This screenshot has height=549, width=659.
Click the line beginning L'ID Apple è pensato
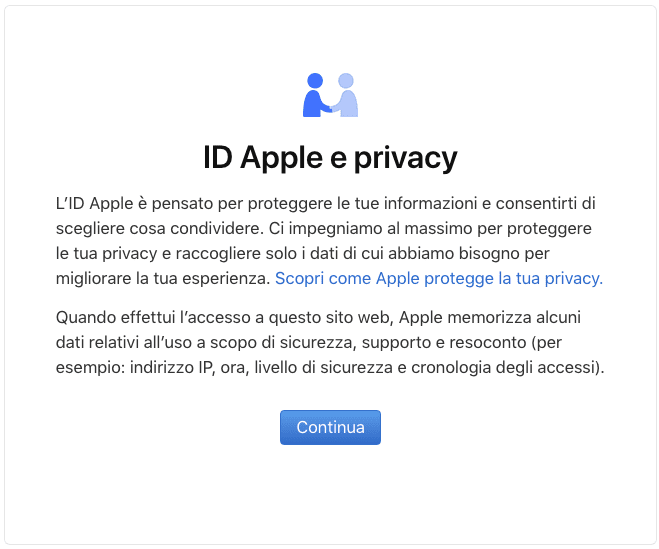click(326, 203)
